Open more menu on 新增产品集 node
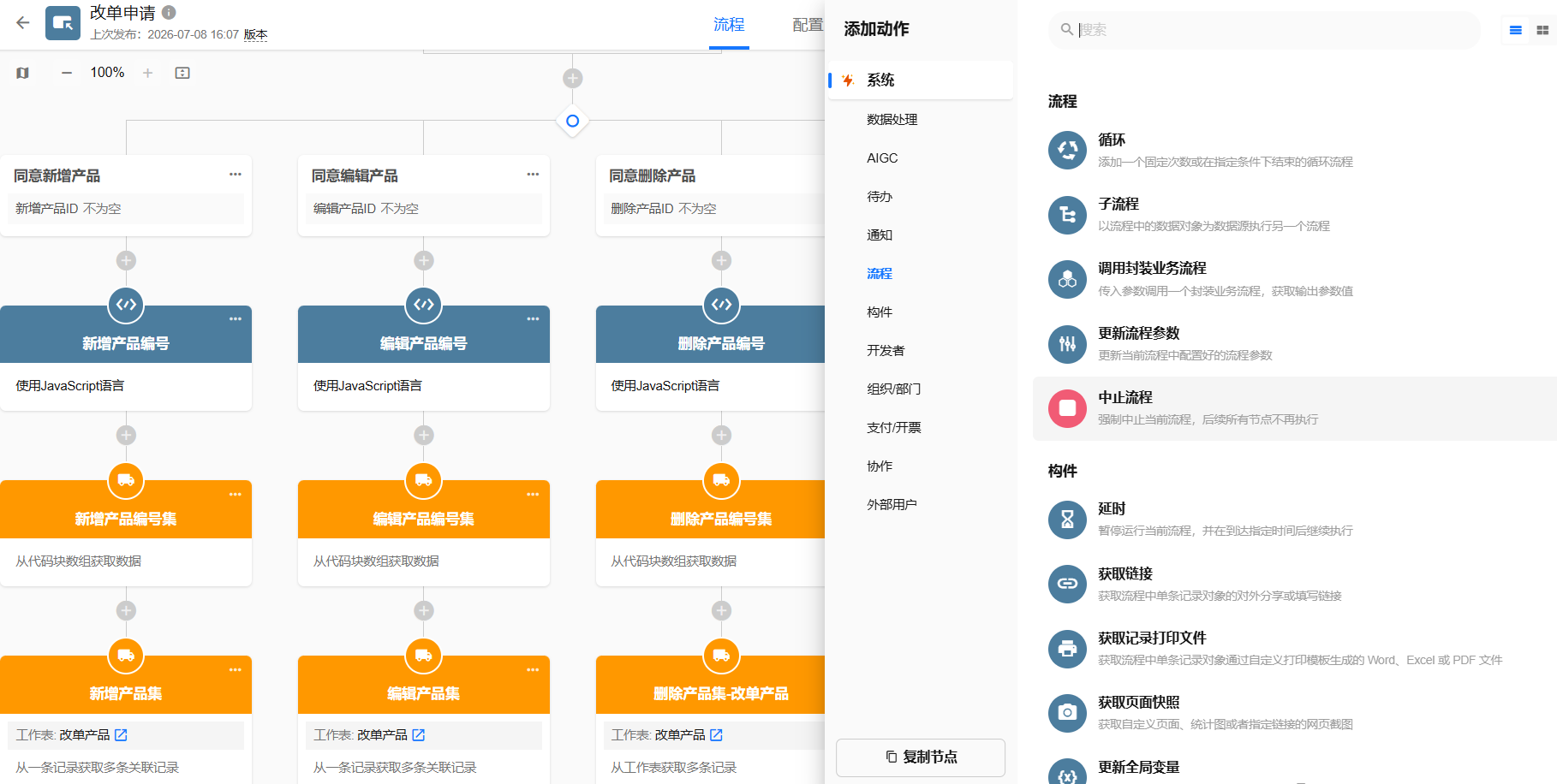The image size is (1557, 784). (x=236, y=670)
